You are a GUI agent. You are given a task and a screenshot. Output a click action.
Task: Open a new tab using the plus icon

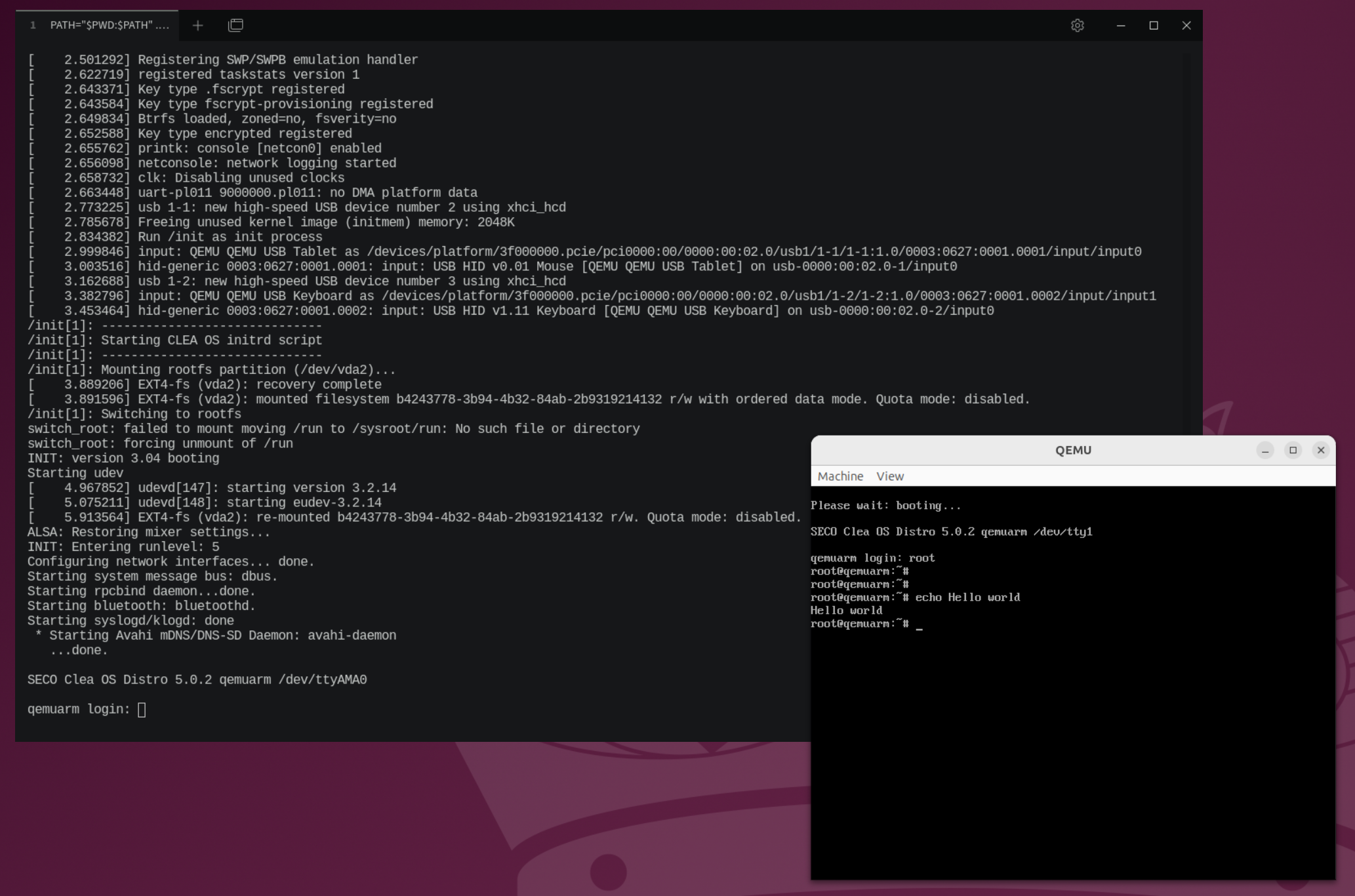(x=197, y=25)
